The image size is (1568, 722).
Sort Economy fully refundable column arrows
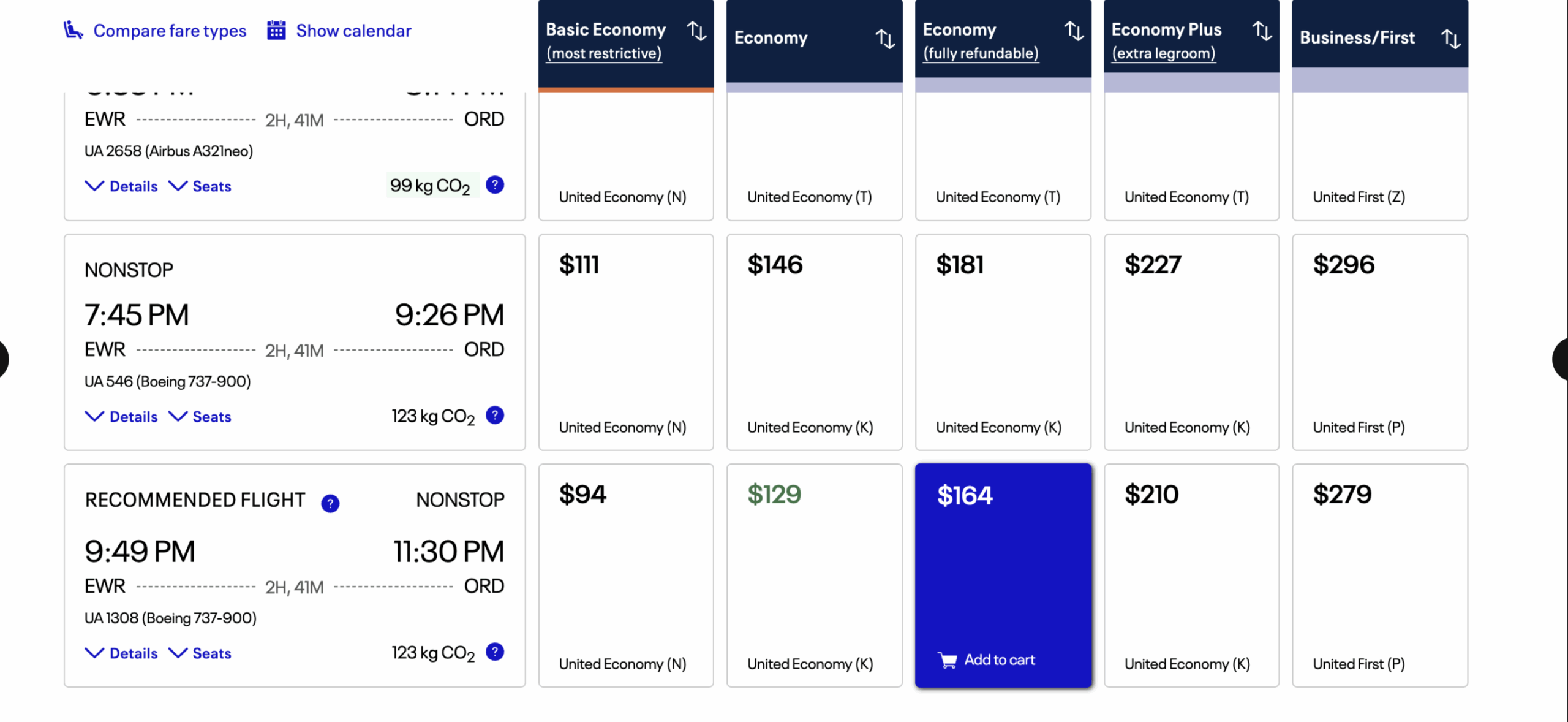tap(1074, 31)
